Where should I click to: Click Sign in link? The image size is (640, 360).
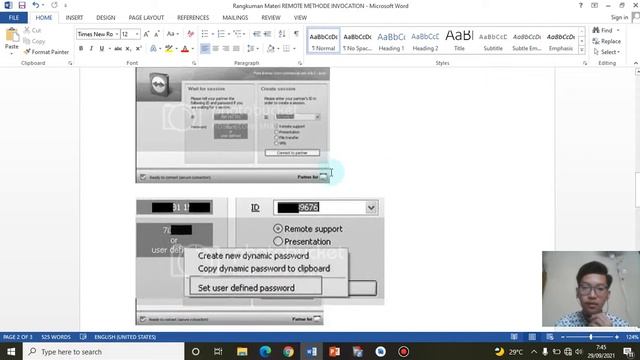pos(619,17)
